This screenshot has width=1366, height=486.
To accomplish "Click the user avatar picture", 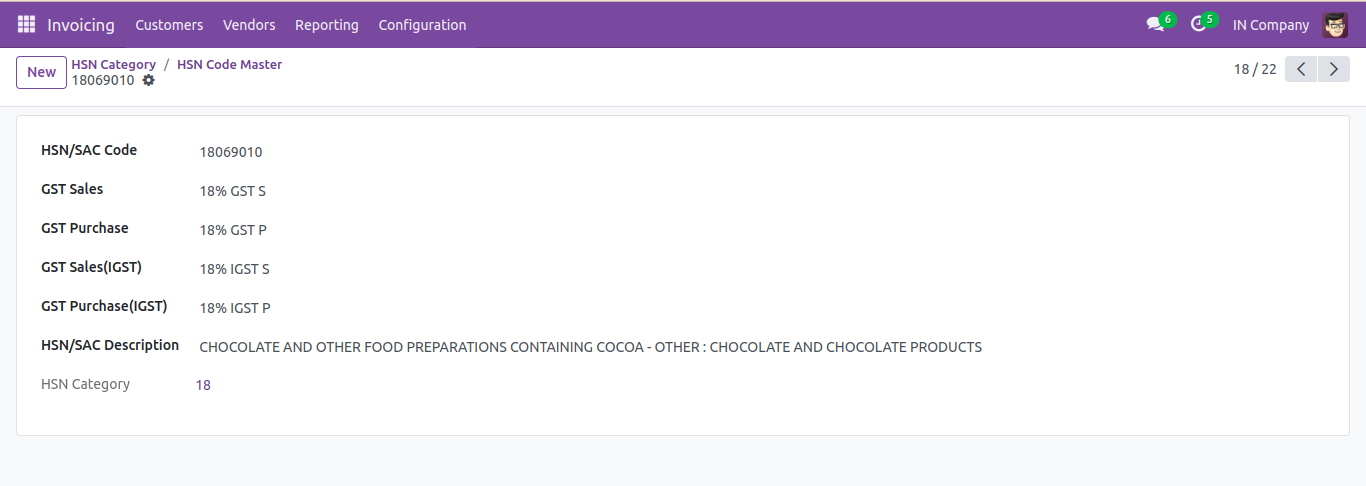I will 1335,25.
